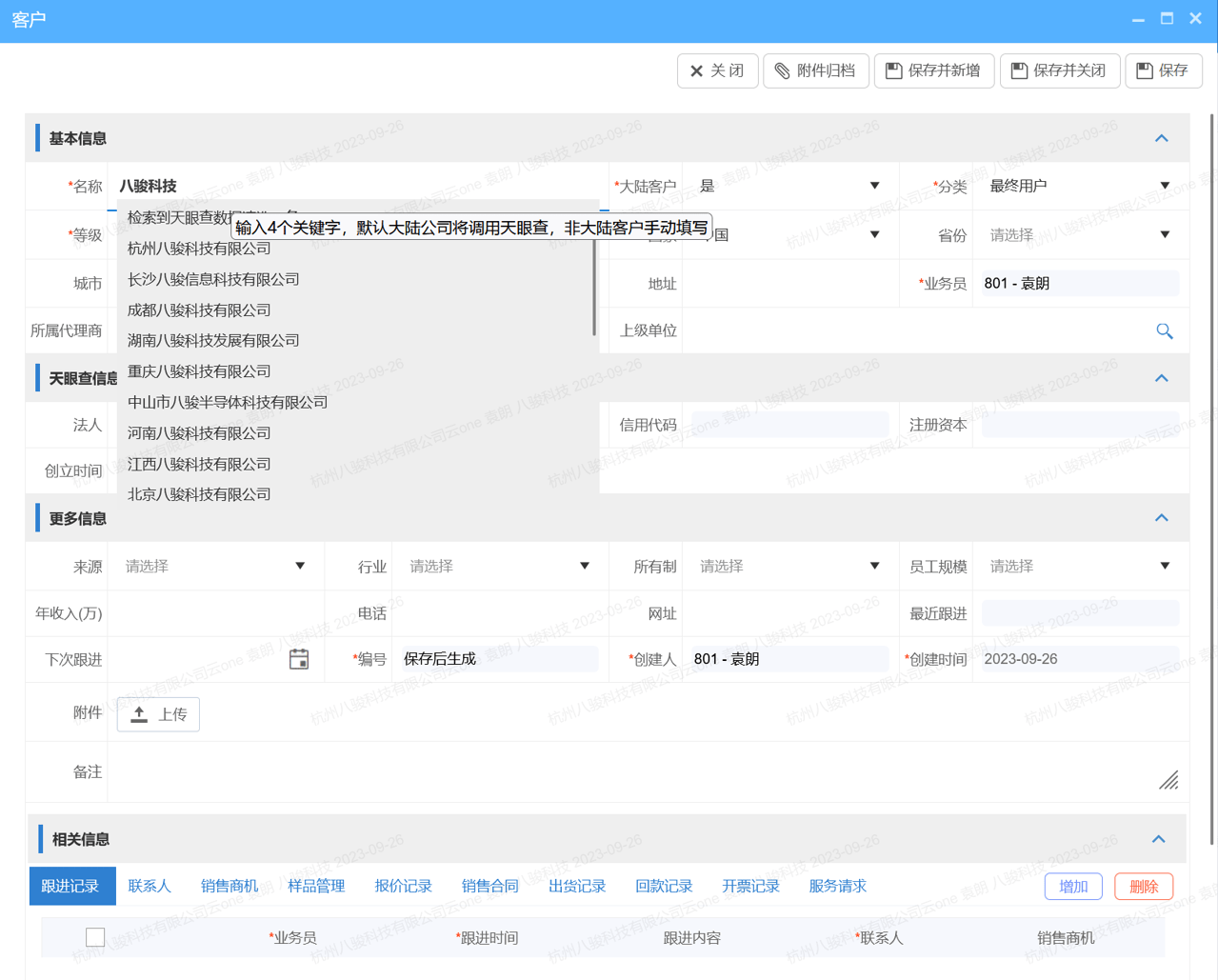Image resolution: width=1218 pixels, height=980 pixels.
Task: Open the 上级单位 search magnifier icon
Action: click(1165, 330)
